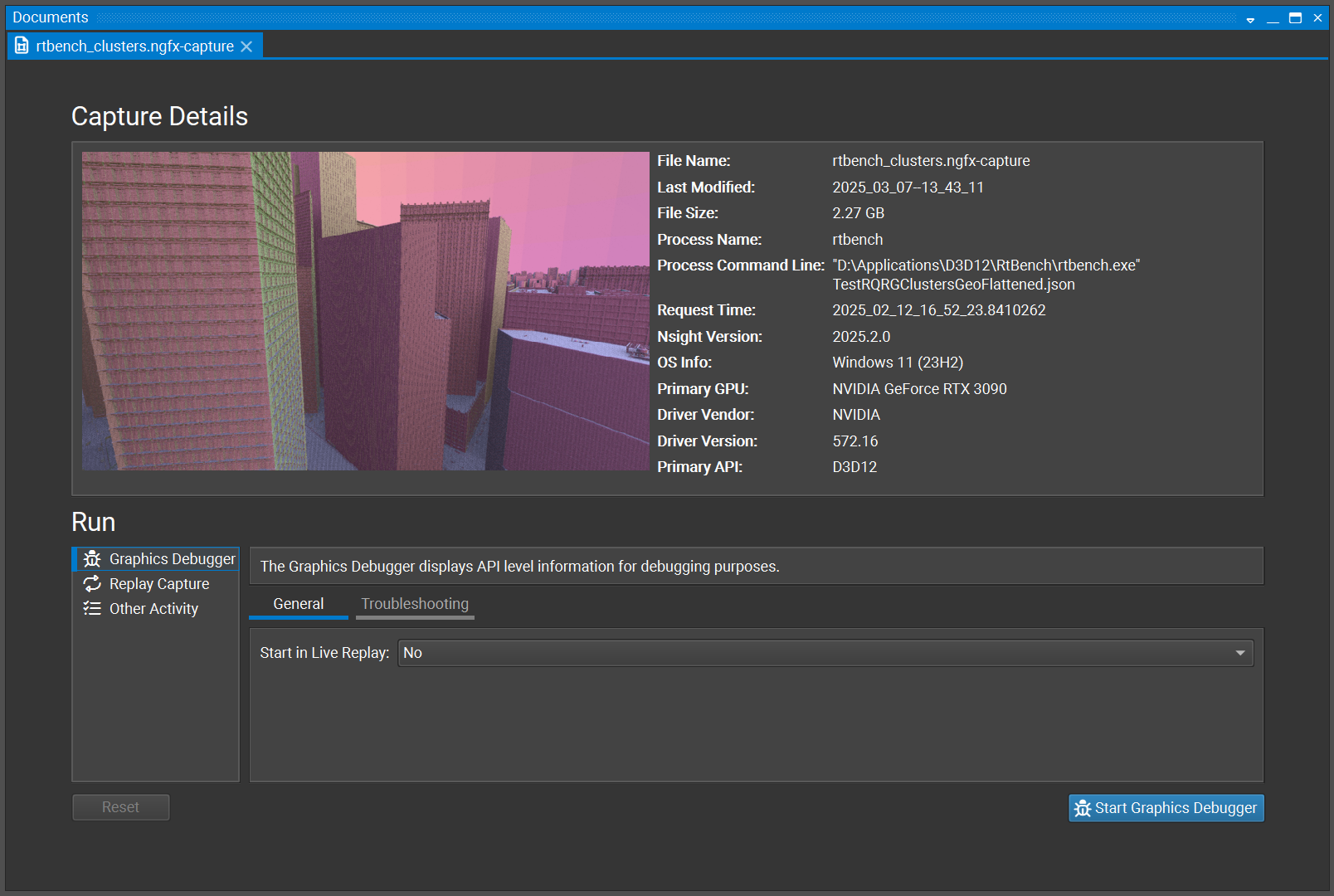Click the Other Activity checklist icon
This screenshot has height=896, width=1334.
tap(93, 608)
